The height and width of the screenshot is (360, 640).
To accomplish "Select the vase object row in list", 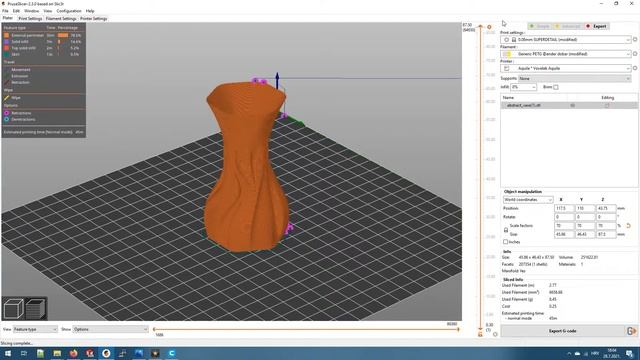I will [569, 105].
